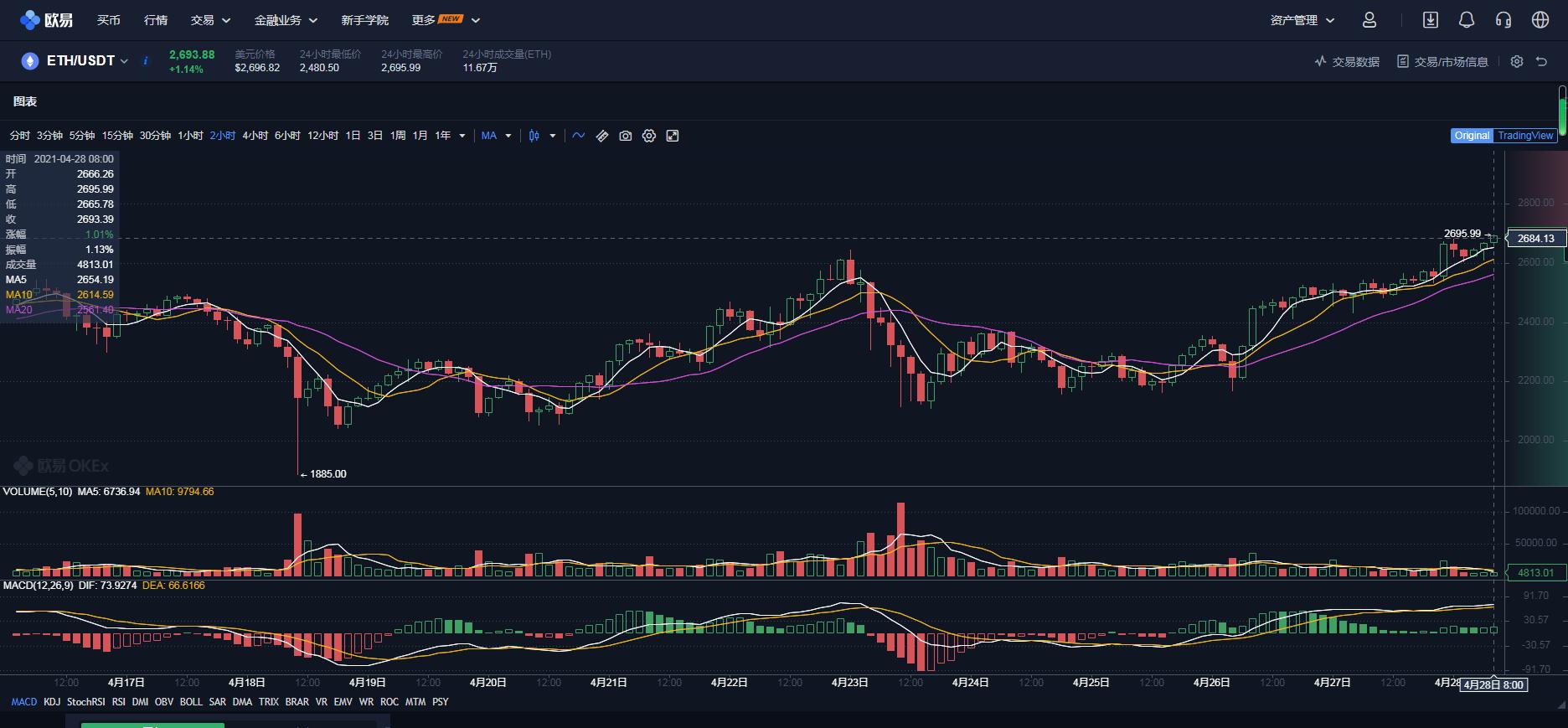The width and height of the screenshot is (1568, 728).
Task: Open 交易/市场信息 link
Action: [1442, 62]
